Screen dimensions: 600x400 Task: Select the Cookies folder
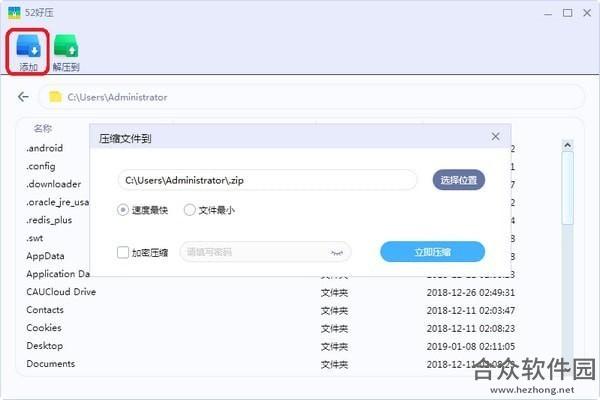44,328
